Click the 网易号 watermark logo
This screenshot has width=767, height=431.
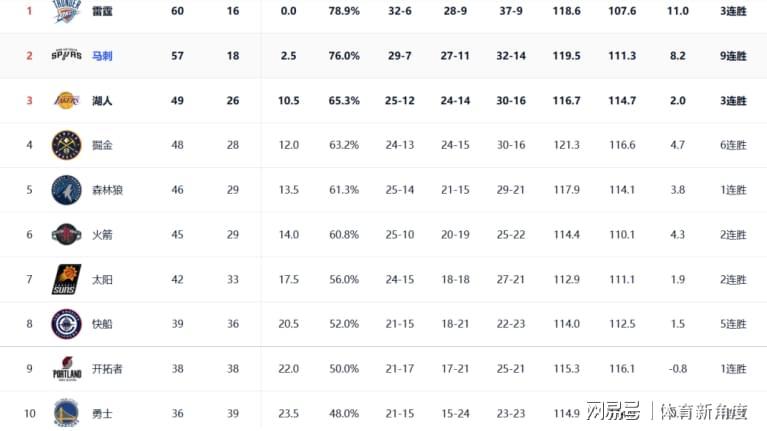(613, 410)
